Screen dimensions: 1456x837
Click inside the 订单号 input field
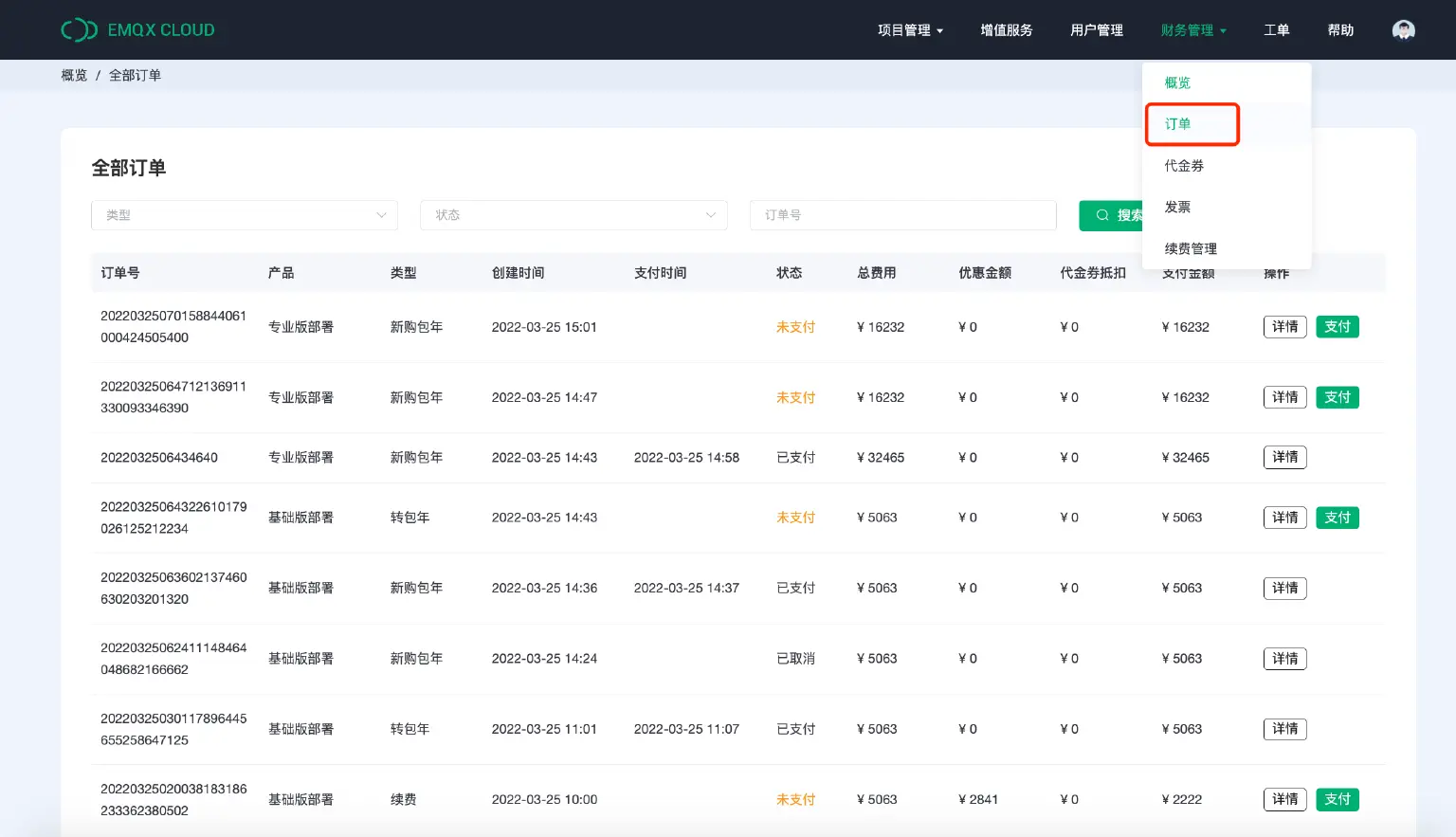coord(902,215)
